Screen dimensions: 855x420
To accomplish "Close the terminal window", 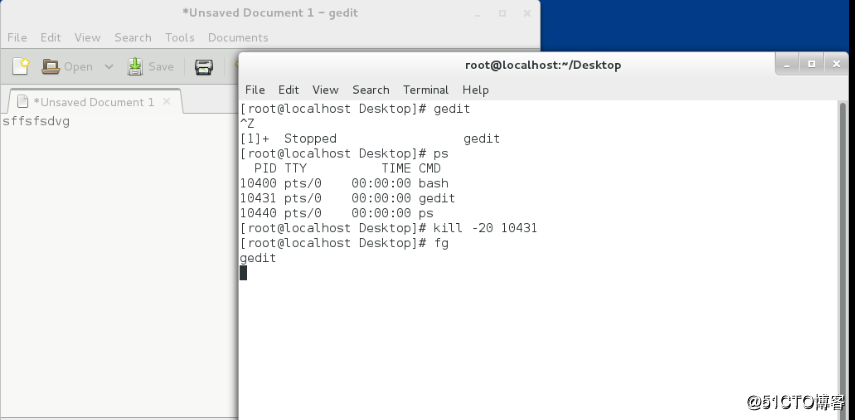I will [x=836, y=64].
